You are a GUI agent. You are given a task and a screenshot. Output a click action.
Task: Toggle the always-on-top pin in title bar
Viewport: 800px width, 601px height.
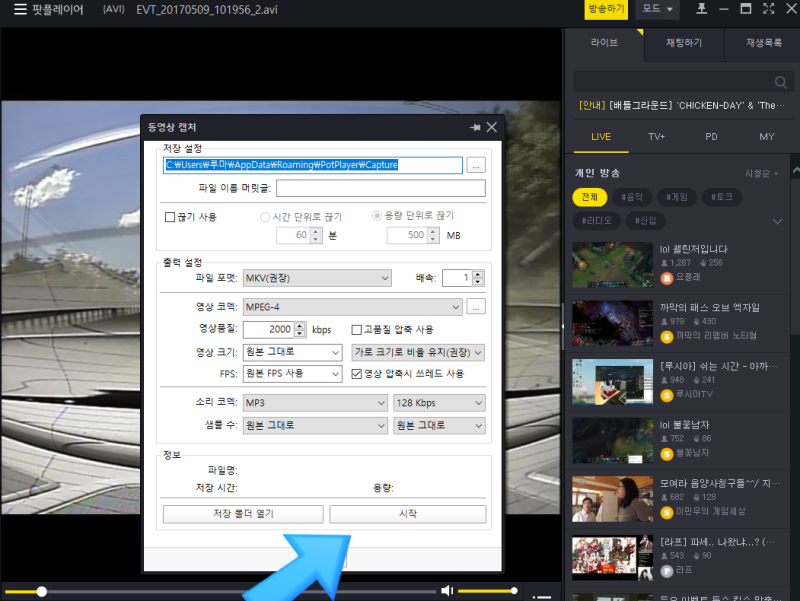[x=702, y=9]
